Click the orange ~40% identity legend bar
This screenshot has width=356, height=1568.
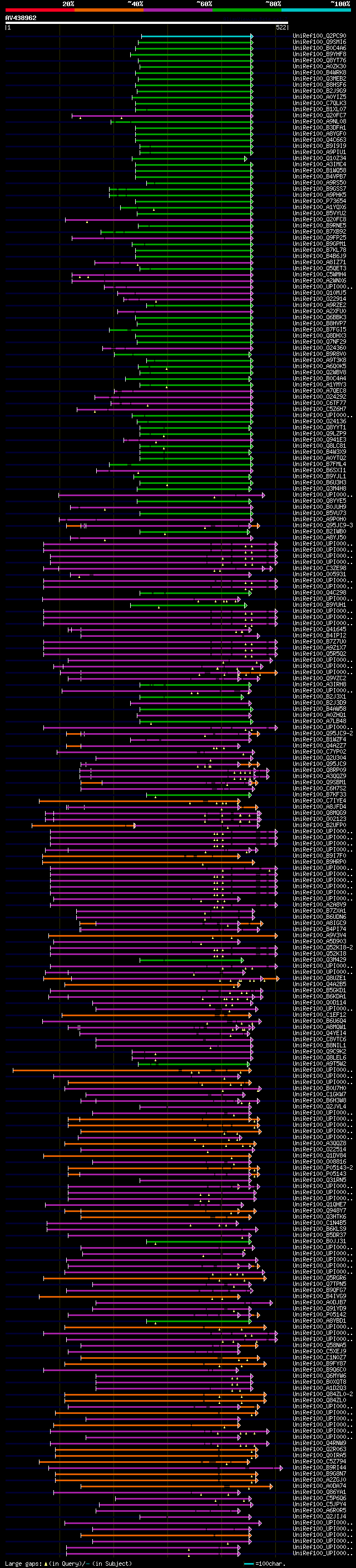(x=109, y=10)
